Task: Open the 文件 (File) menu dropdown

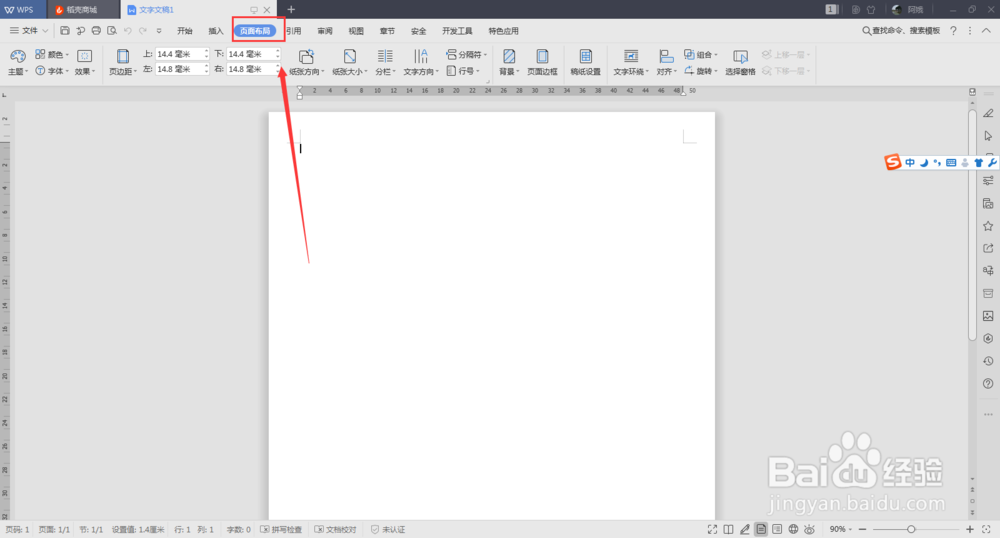Action: point(29,31)
